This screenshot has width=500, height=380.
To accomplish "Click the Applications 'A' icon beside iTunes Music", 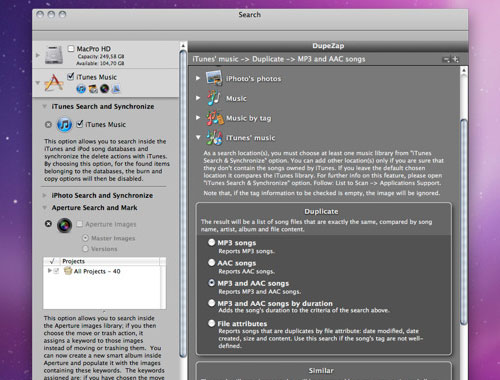I will point(54,83).
